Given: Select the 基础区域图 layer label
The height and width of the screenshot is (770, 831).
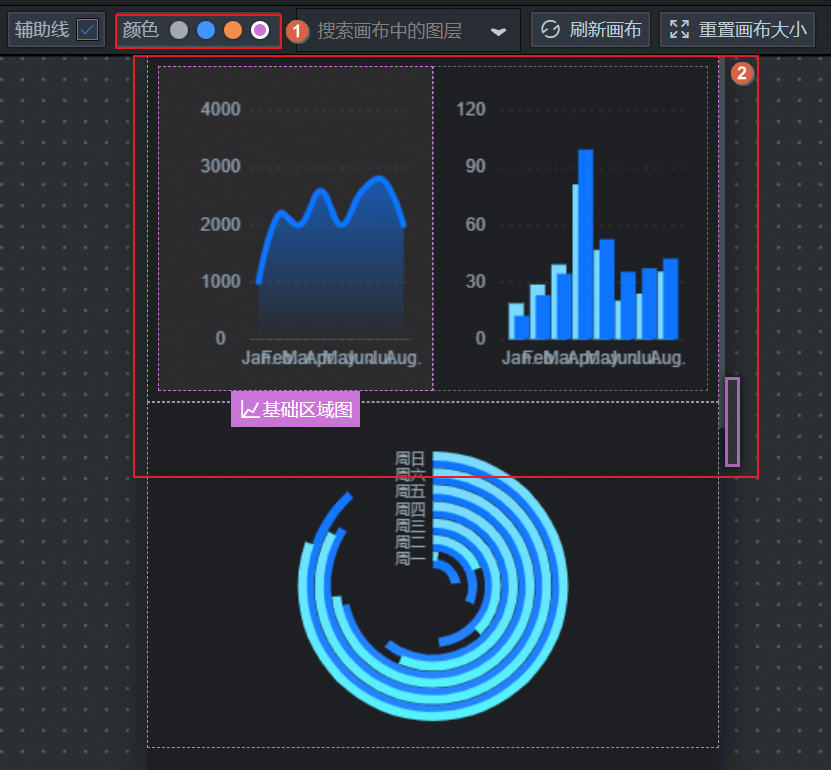Looking at the screenshot, I should point(295,409).
